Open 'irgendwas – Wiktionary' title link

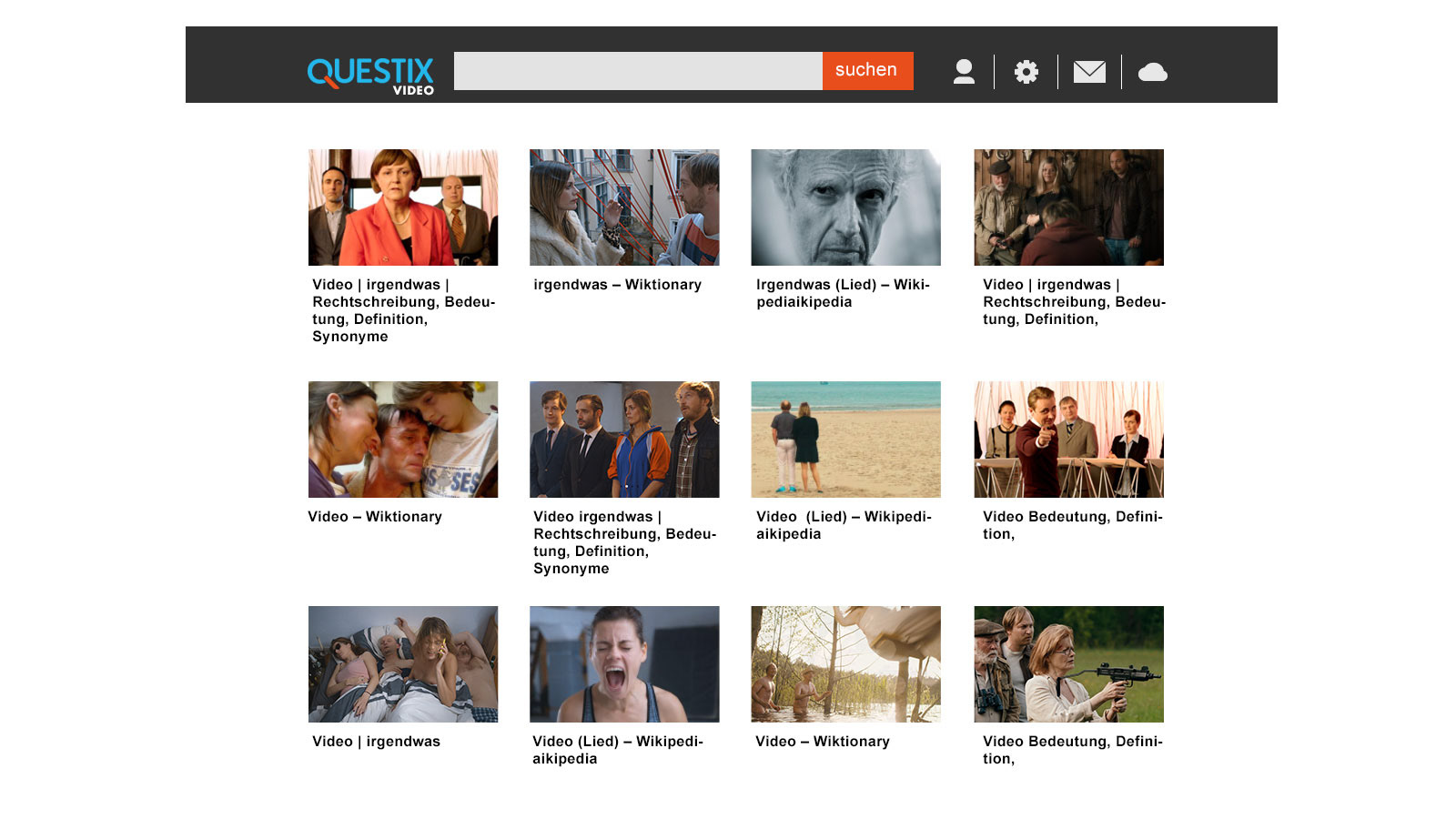617,285
